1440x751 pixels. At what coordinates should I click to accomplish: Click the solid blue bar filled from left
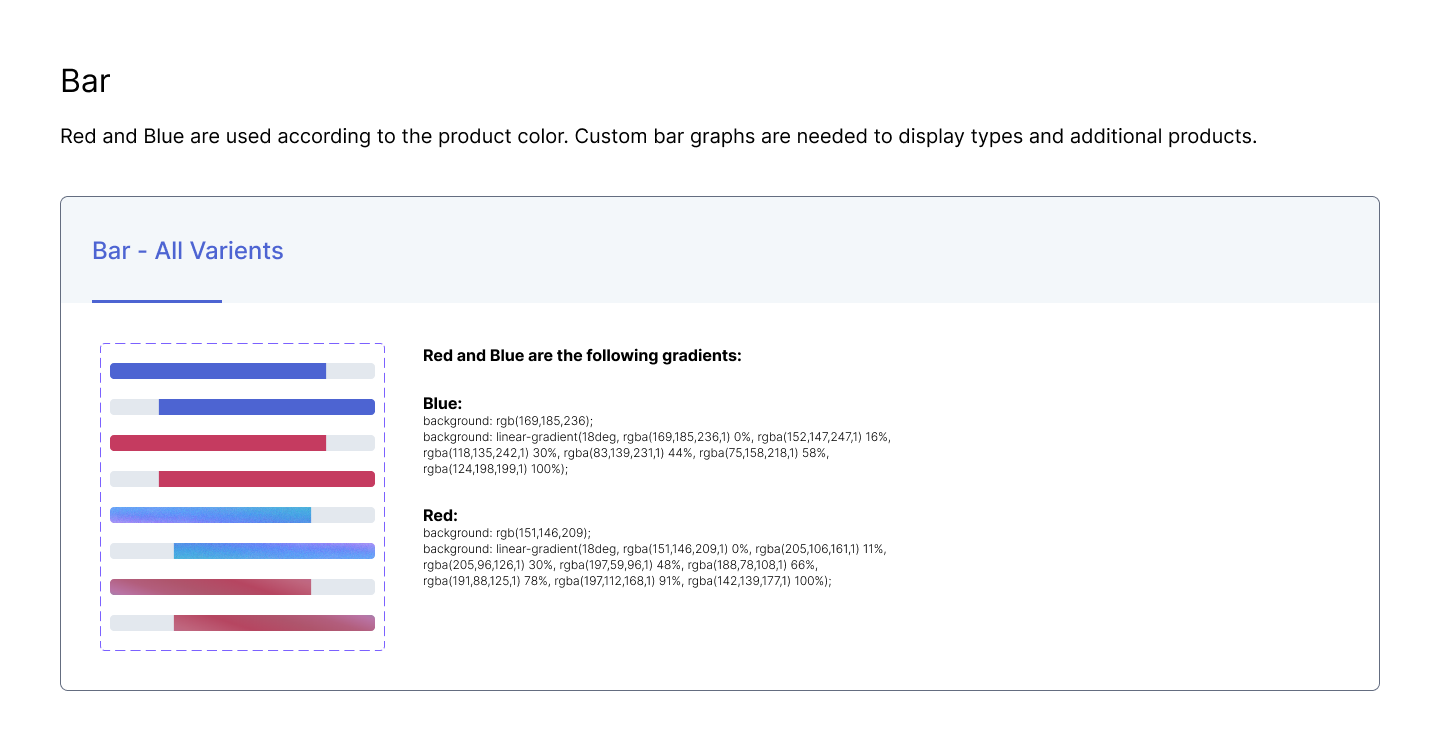click(218, 371)
